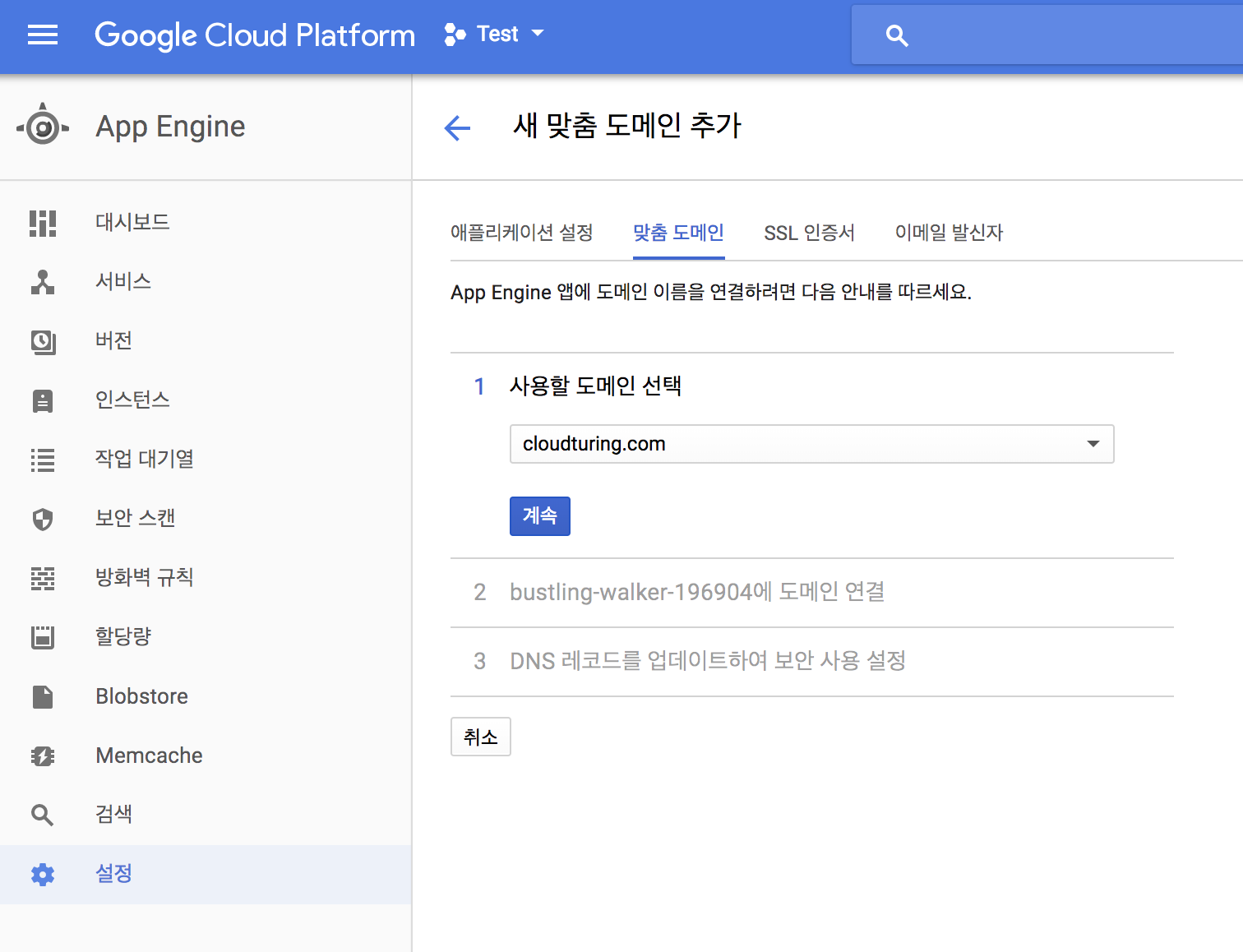Click the blue 계속 continue button
This screenshot has width=1243, height=952.
pos(540,516)
